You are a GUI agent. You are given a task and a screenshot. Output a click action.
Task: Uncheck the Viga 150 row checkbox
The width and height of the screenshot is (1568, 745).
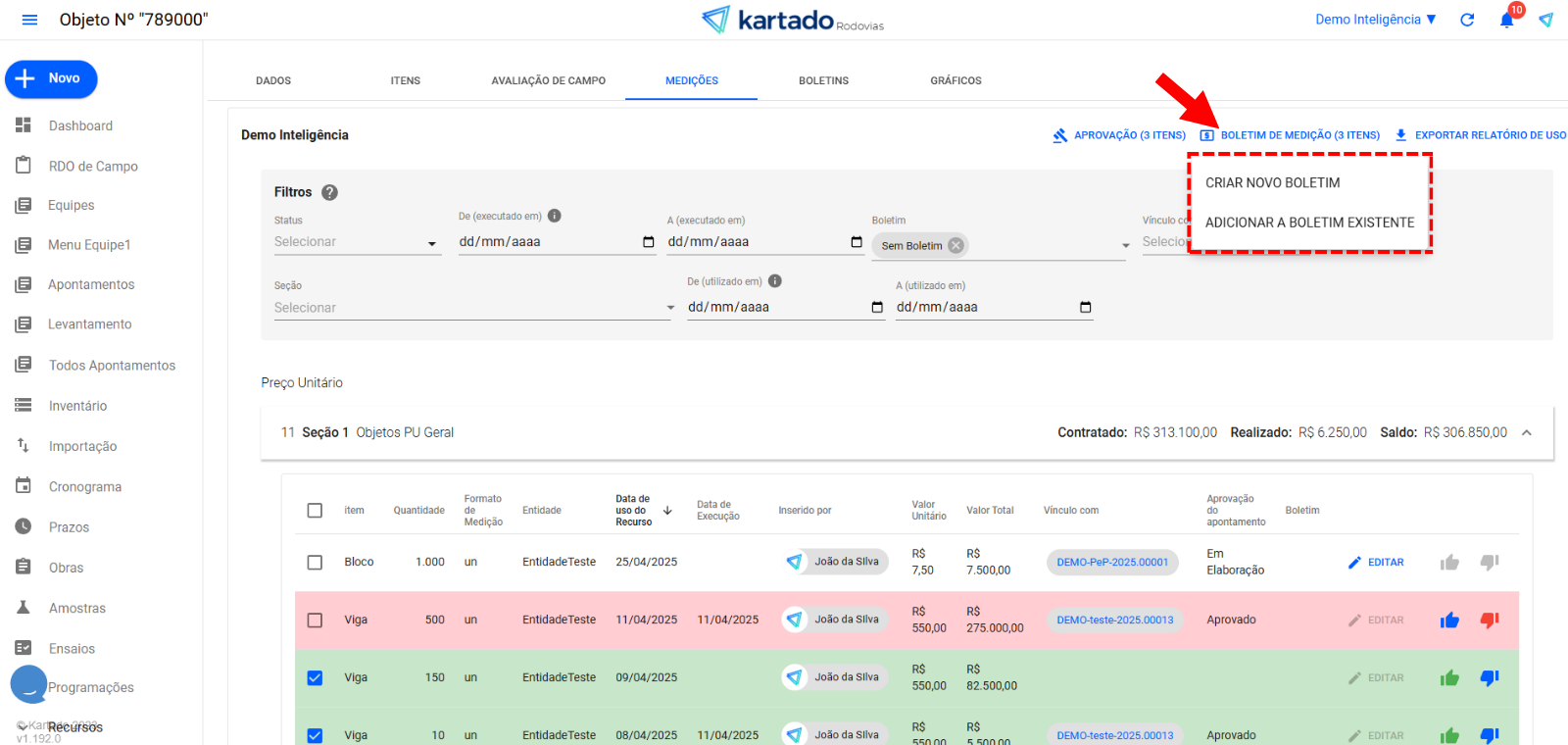click(x=315, y=677)
